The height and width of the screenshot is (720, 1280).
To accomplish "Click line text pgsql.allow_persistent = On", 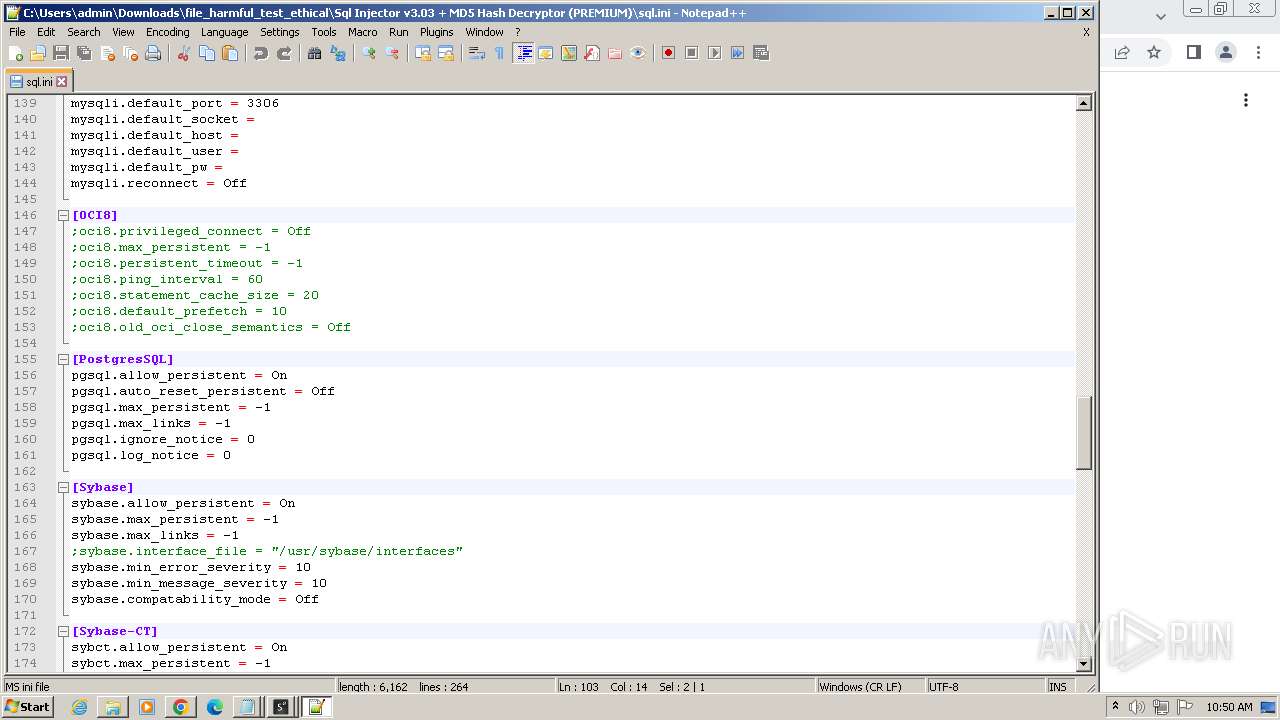I will [x=179, y=375].
